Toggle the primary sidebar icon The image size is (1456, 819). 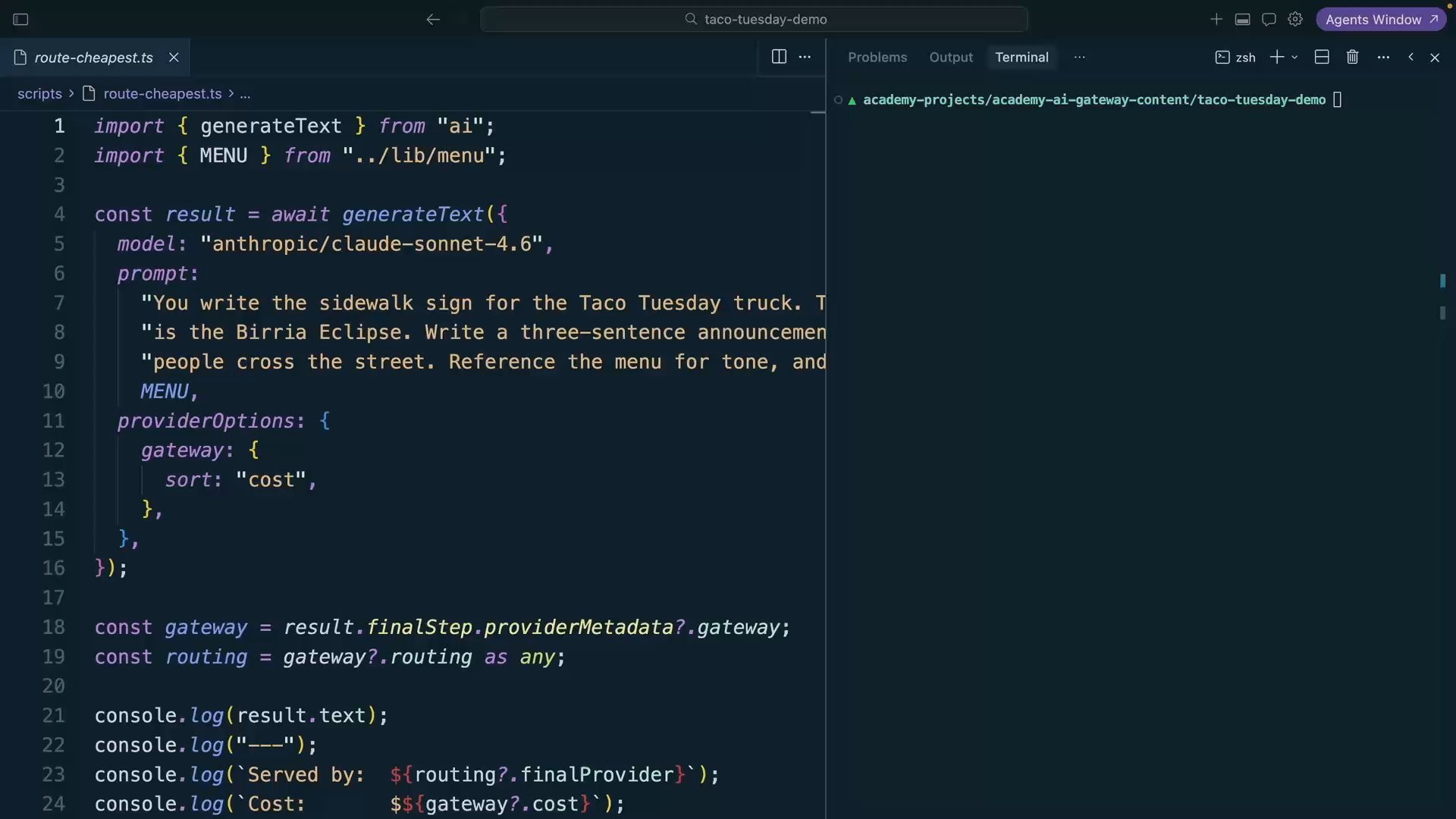[20, 20]
